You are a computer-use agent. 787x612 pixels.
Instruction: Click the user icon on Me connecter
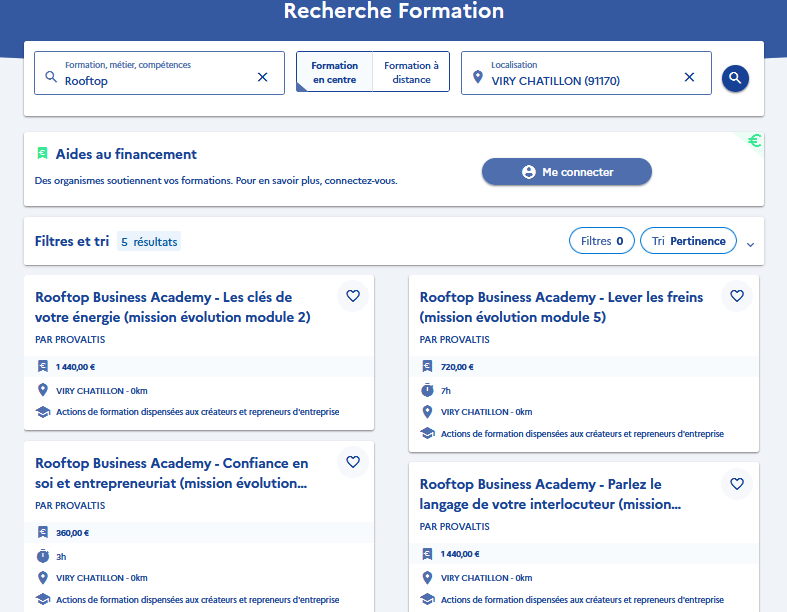point(529,172)
